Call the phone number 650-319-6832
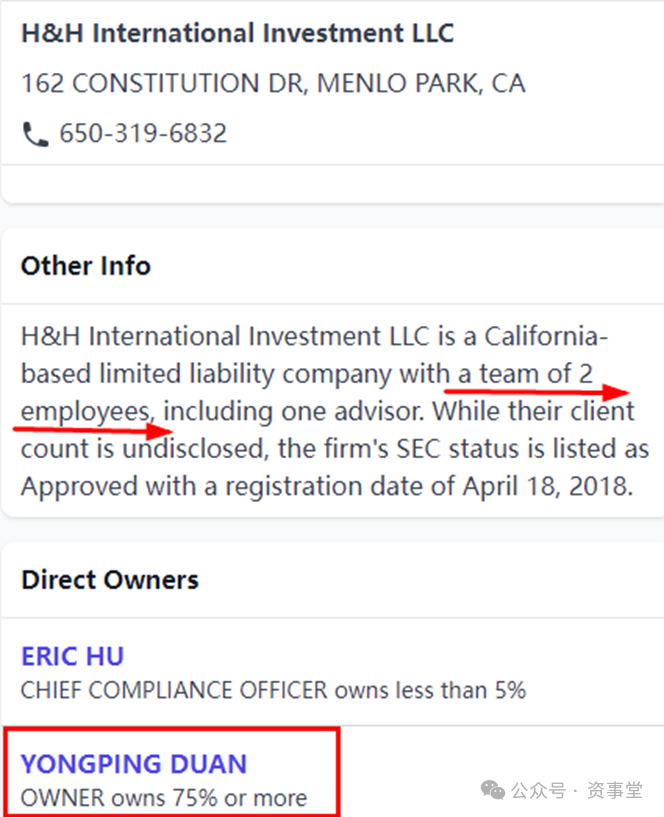 [x=143, y=133]
